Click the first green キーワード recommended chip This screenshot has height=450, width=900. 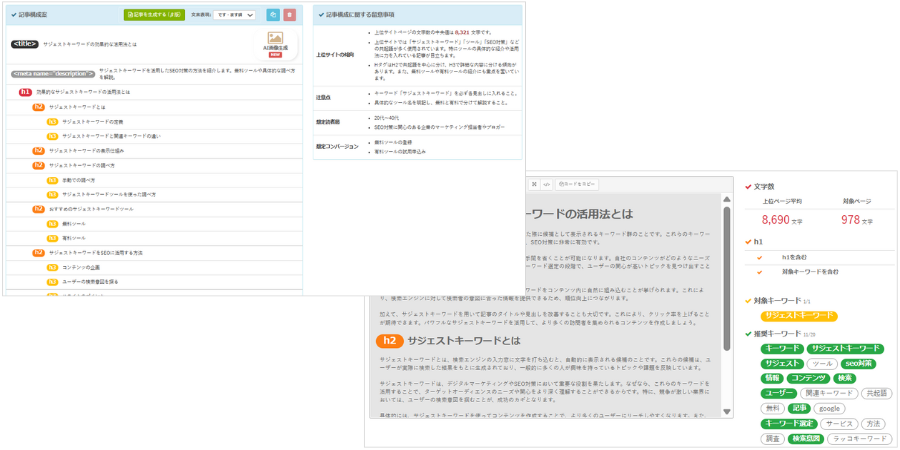[782, 349]
